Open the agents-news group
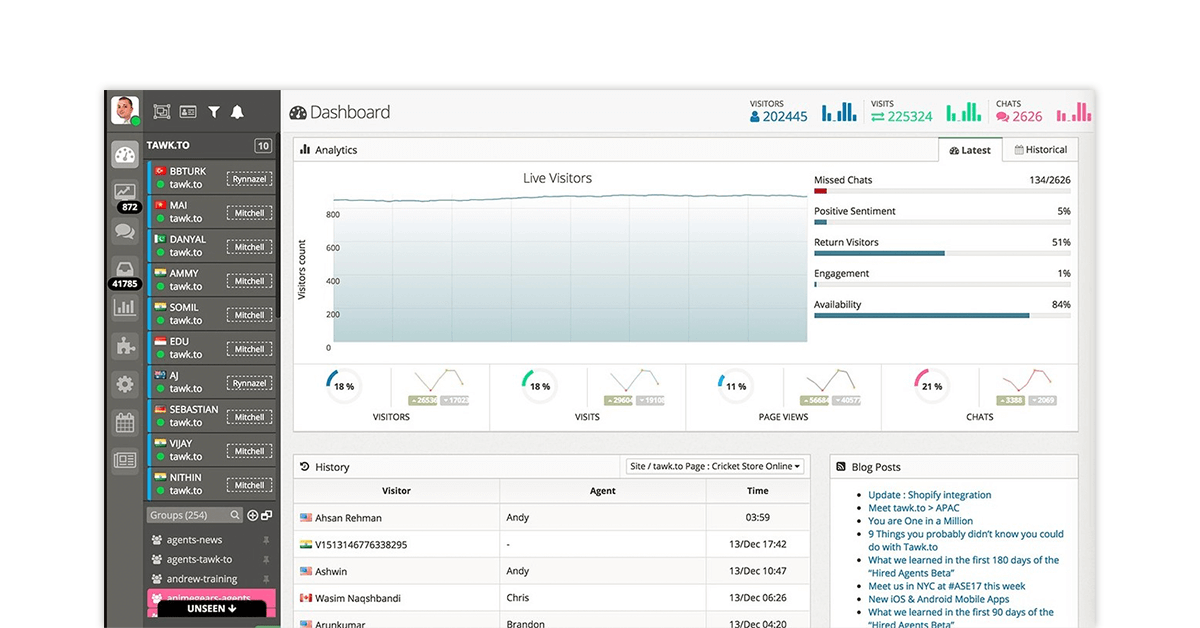Image resolution: width=1200 pixels, height=628 pixels. (195, 540)
